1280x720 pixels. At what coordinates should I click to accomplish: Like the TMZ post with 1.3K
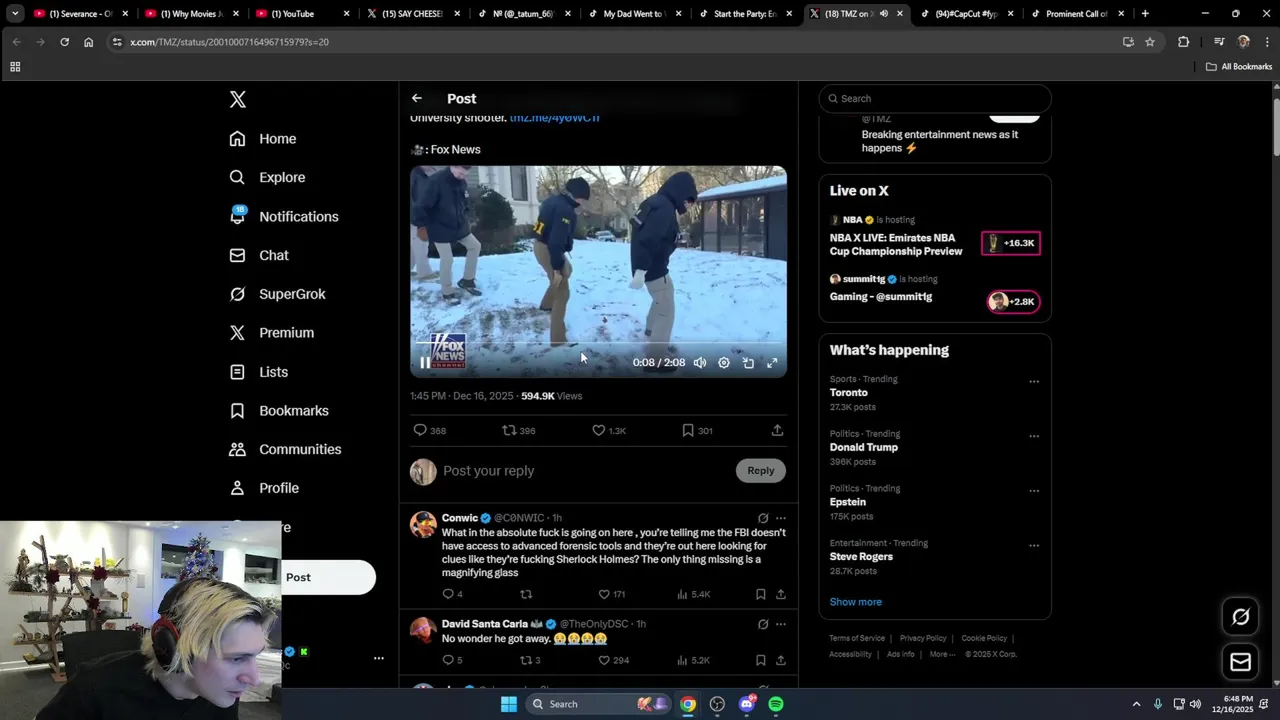598,430
